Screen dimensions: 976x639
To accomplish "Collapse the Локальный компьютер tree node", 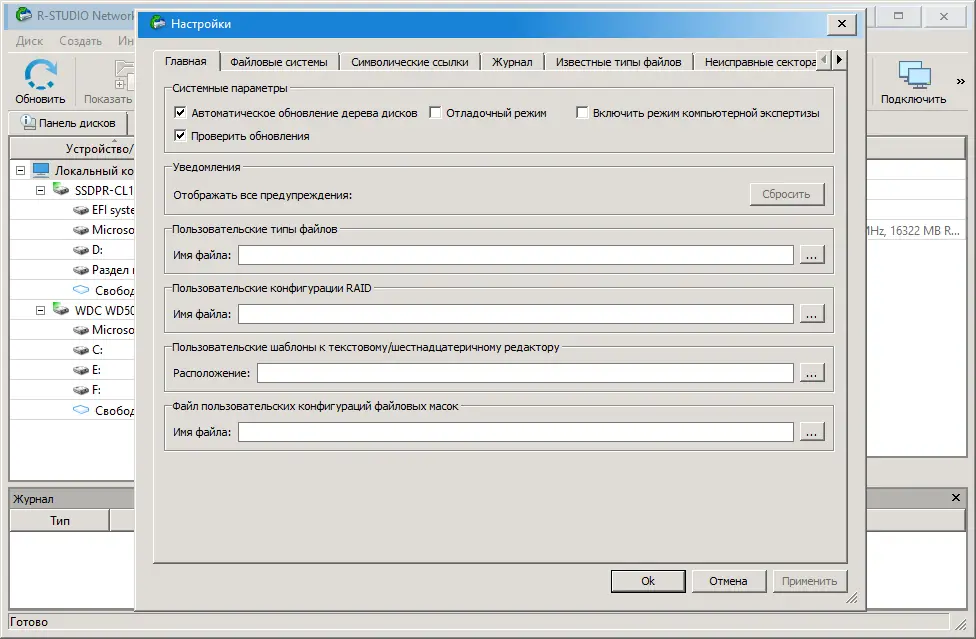I will tap(21, 170).
